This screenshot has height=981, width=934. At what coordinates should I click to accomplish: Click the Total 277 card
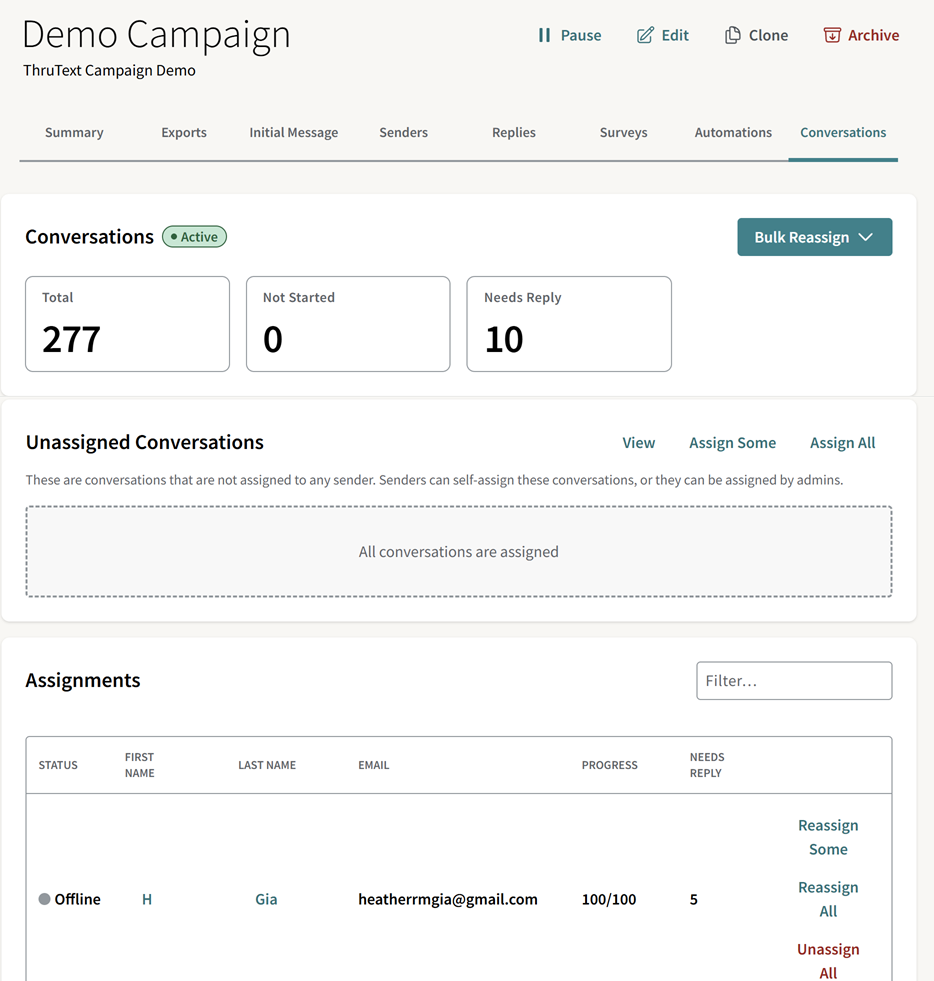coord(128,324)
